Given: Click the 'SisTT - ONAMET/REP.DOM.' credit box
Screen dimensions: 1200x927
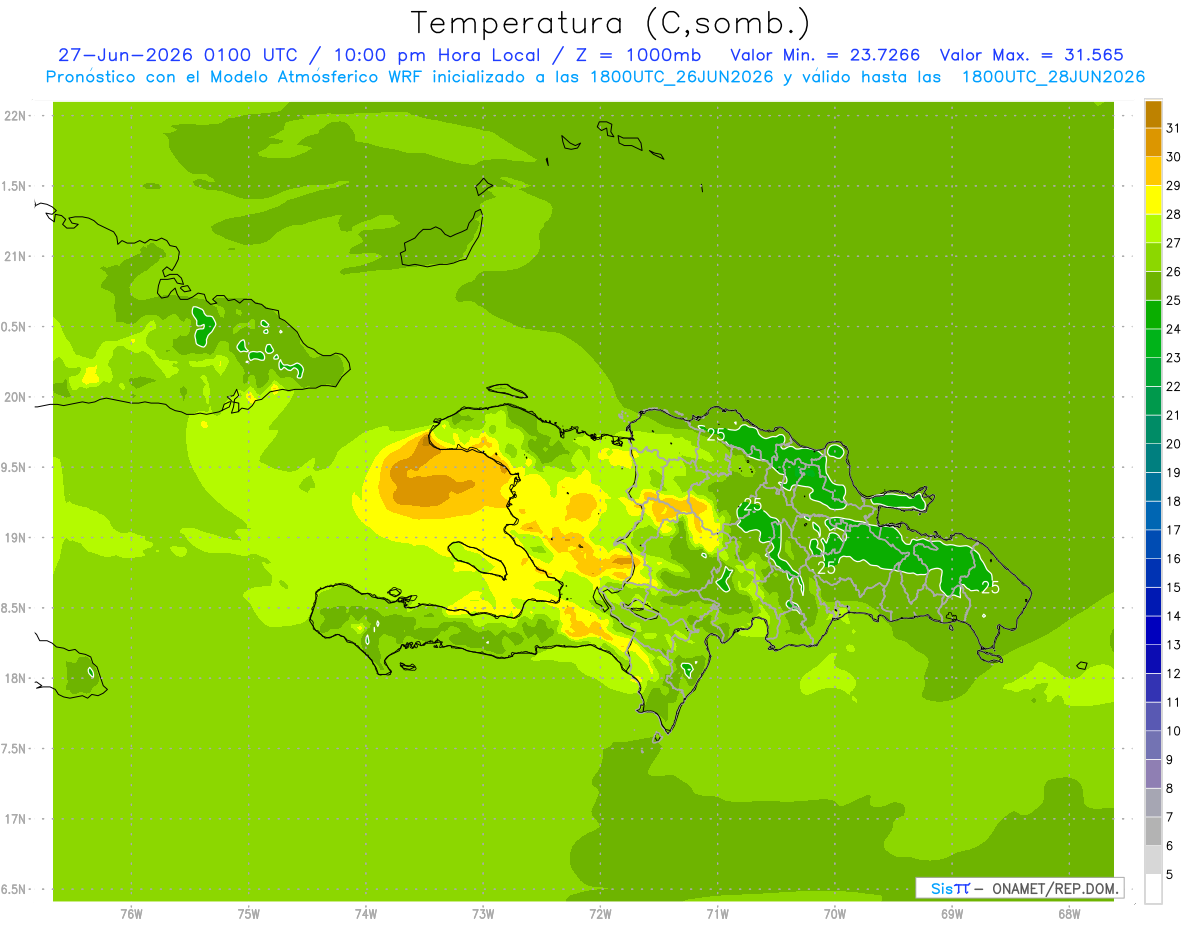Looking at the screenshot, I should (1020, 888).
